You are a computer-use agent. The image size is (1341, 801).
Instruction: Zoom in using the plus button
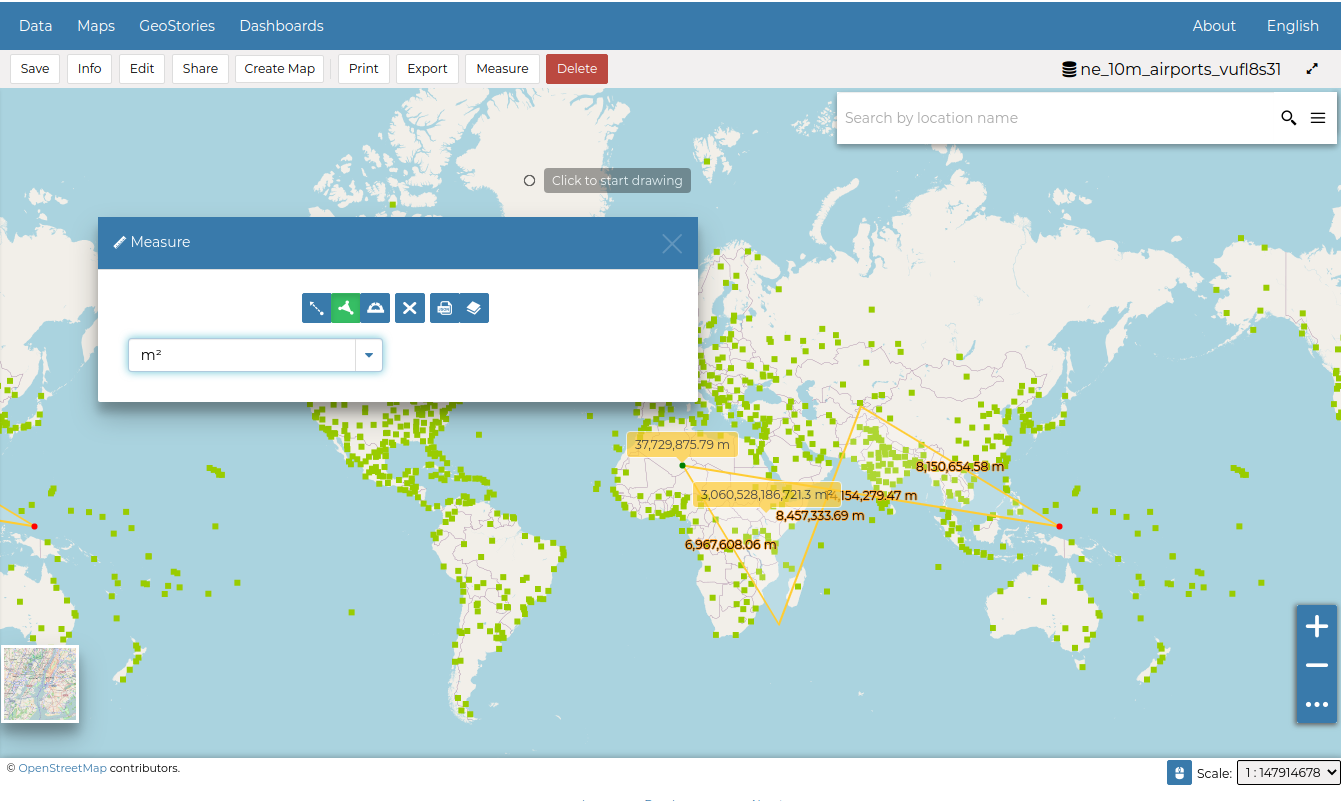1316,627
